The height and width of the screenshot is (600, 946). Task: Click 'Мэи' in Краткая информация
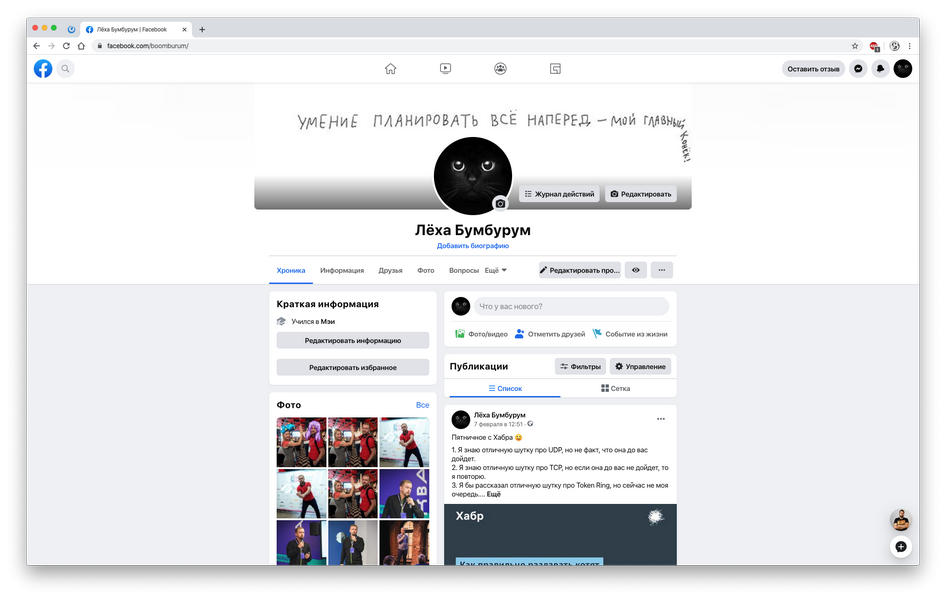pos(328,321)
